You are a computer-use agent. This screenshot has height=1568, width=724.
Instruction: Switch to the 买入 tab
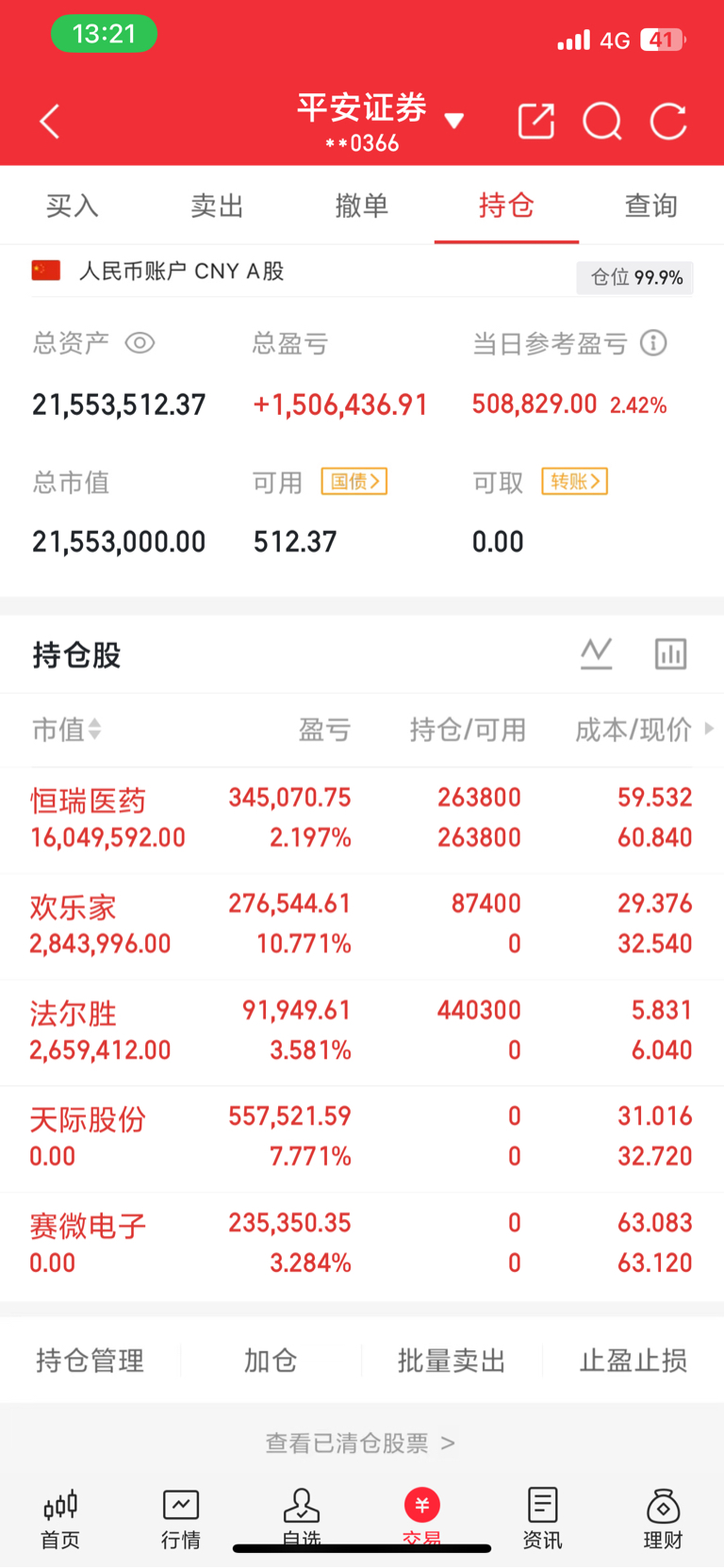[72, 206]
